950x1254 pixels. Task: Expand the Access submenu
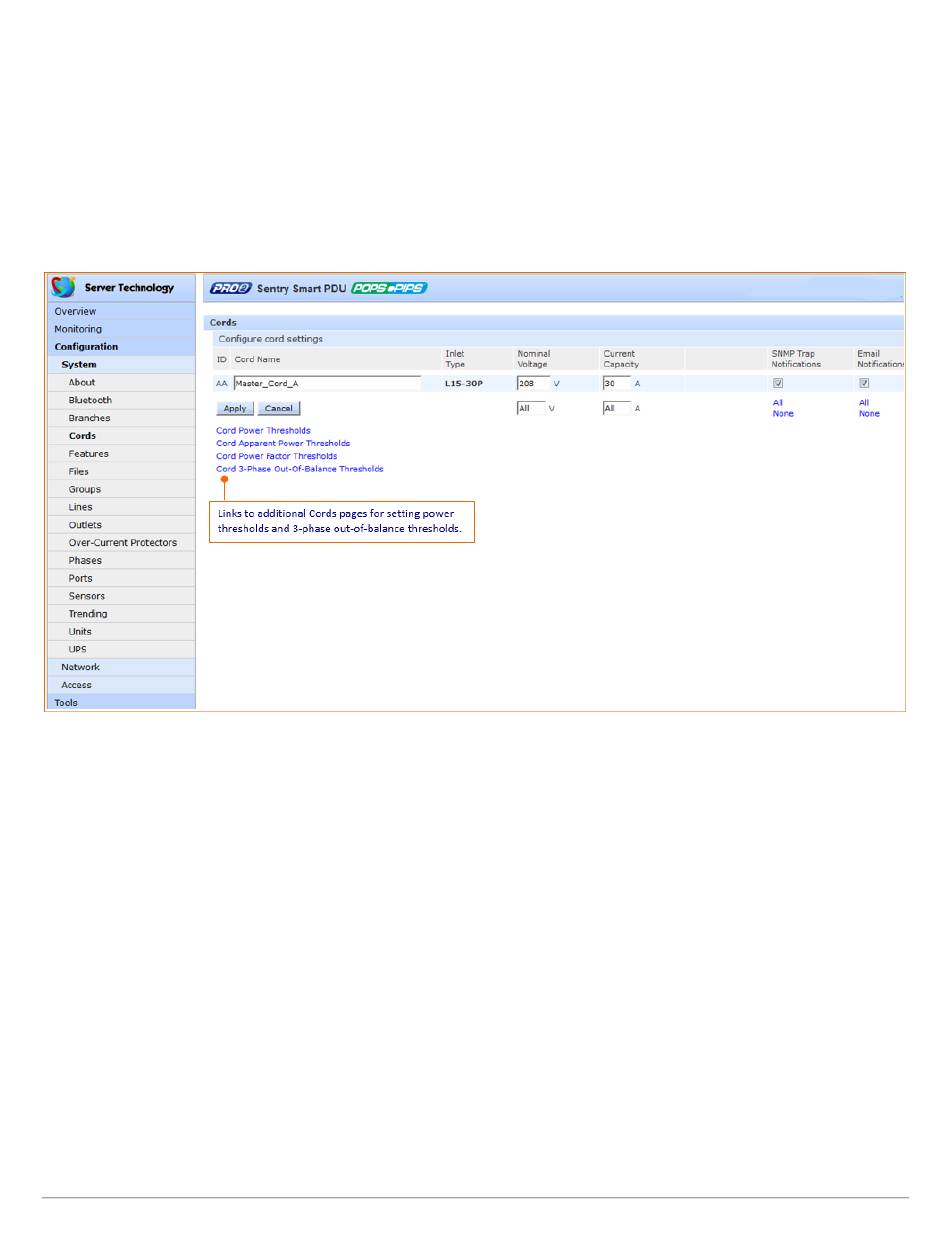click(x=121, y=685)
